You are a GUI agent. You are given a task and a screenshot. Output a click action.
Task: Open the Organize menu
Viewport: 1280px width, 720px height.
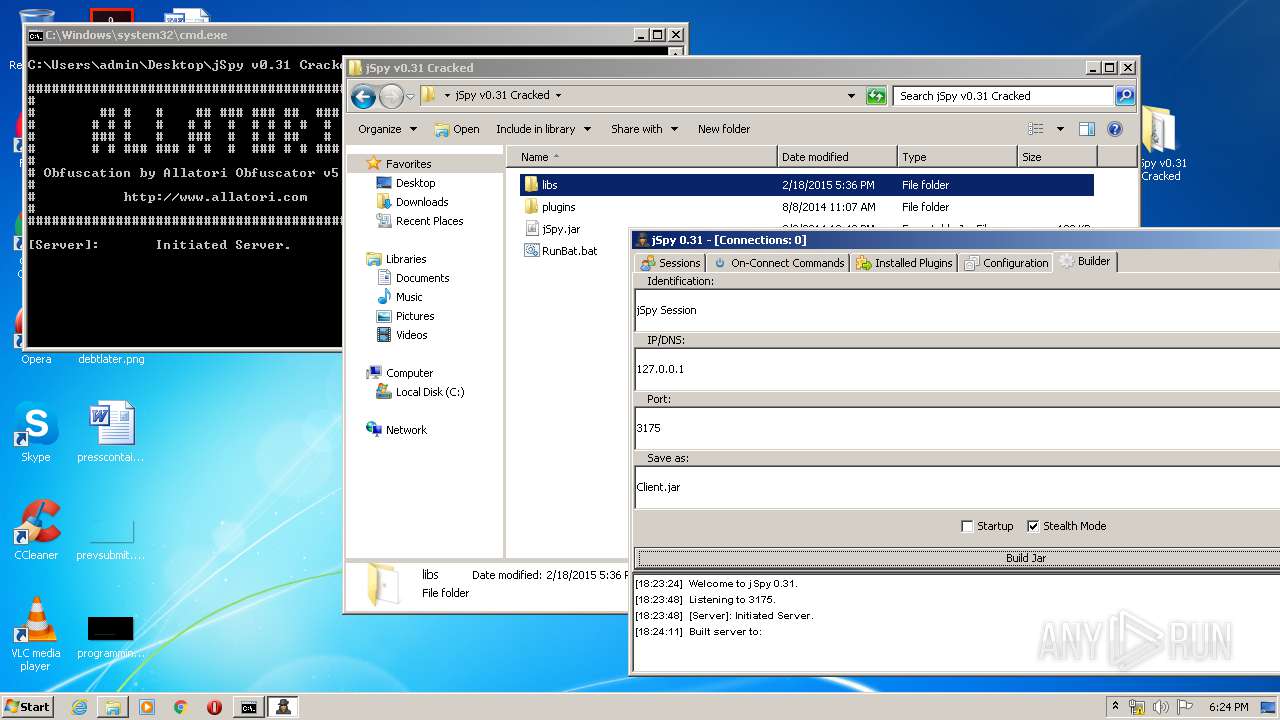pos(387,129)
